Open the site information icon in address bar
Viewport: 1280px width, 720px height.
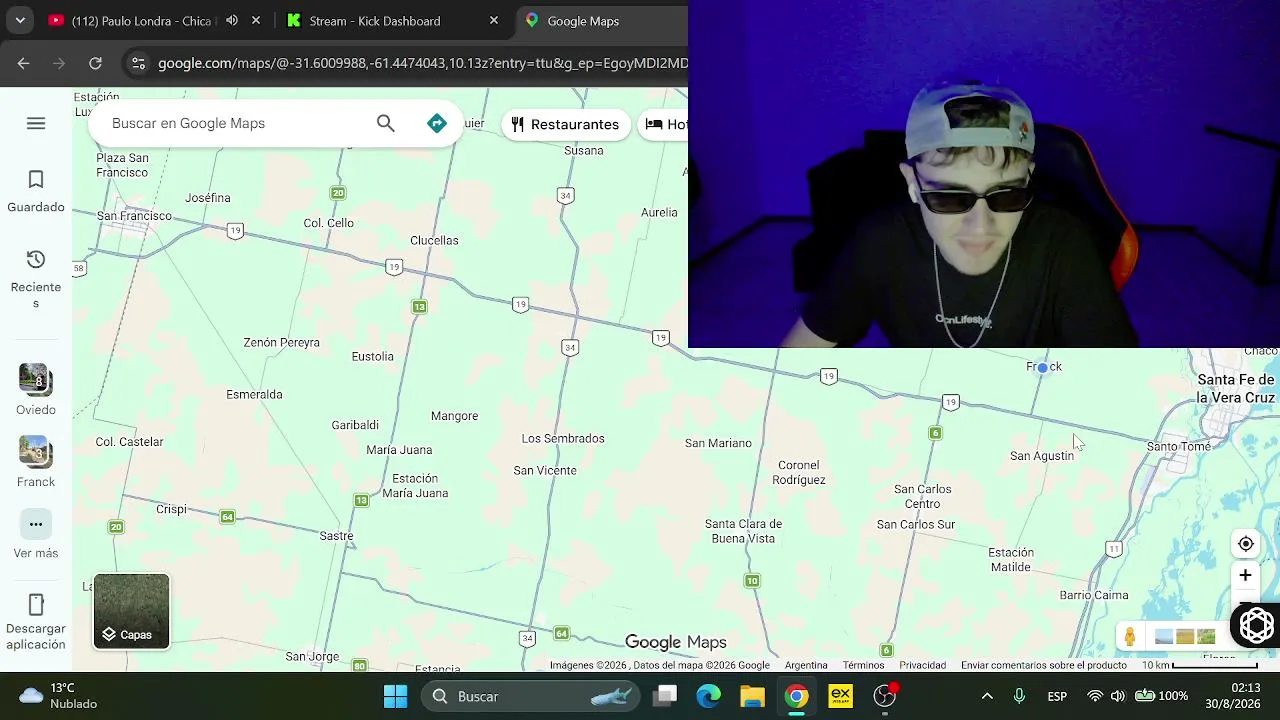coord(138,63)
